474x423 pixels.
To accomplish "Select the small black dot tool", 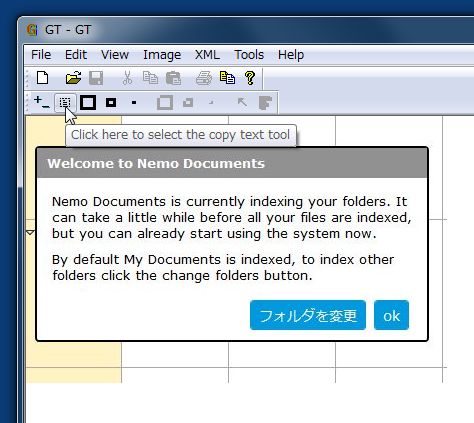I will [x=134, y=103].
